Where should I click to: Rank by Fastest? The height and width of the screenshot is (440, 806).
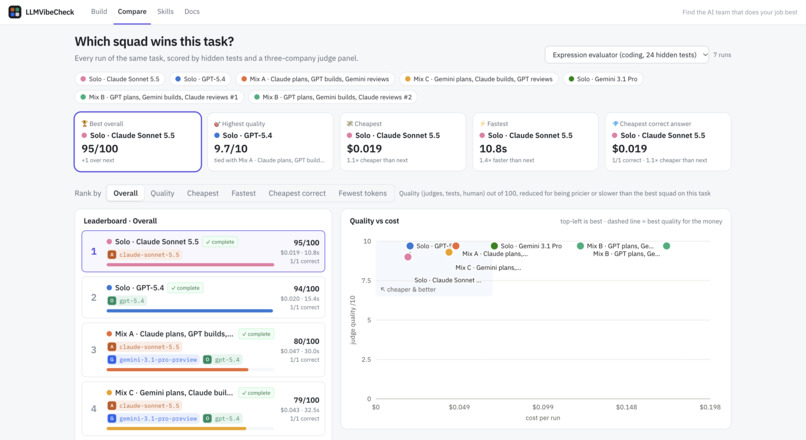pyautogui.click(x=243, y=193)
